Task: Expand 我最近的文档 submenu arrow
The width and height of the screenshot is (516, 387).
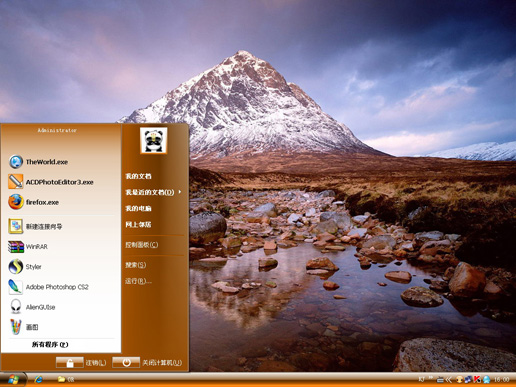Action: pyautogui.click(x=180, y=192)
